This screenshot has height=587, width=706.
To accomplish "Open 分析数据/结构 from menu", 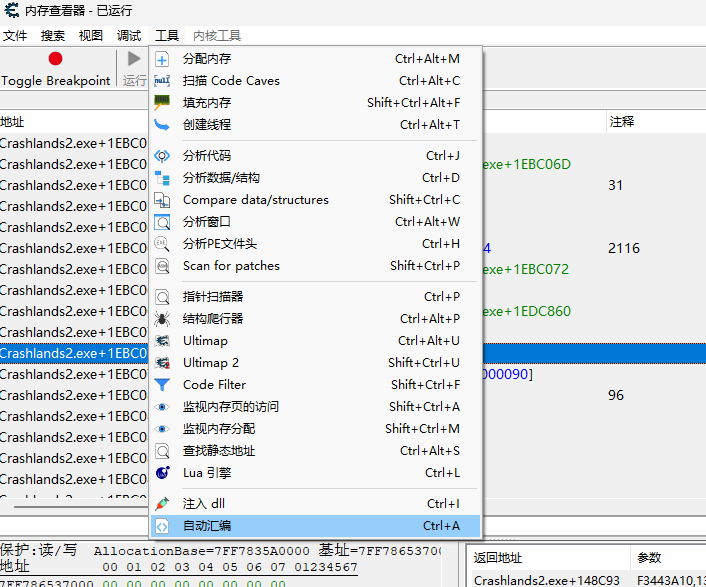I will 316,178.
